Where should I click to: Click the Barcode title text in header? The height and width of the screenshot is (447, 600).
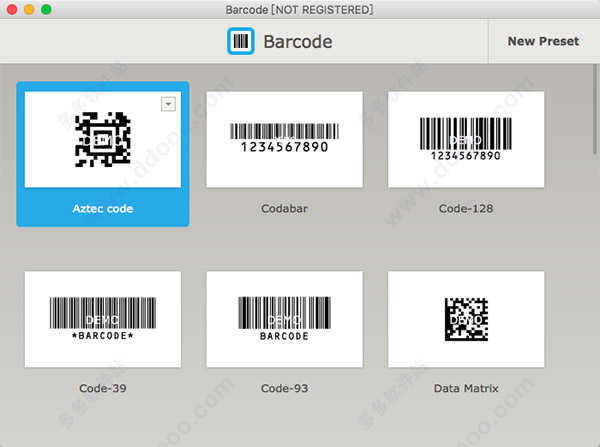[x=298, y=41]
